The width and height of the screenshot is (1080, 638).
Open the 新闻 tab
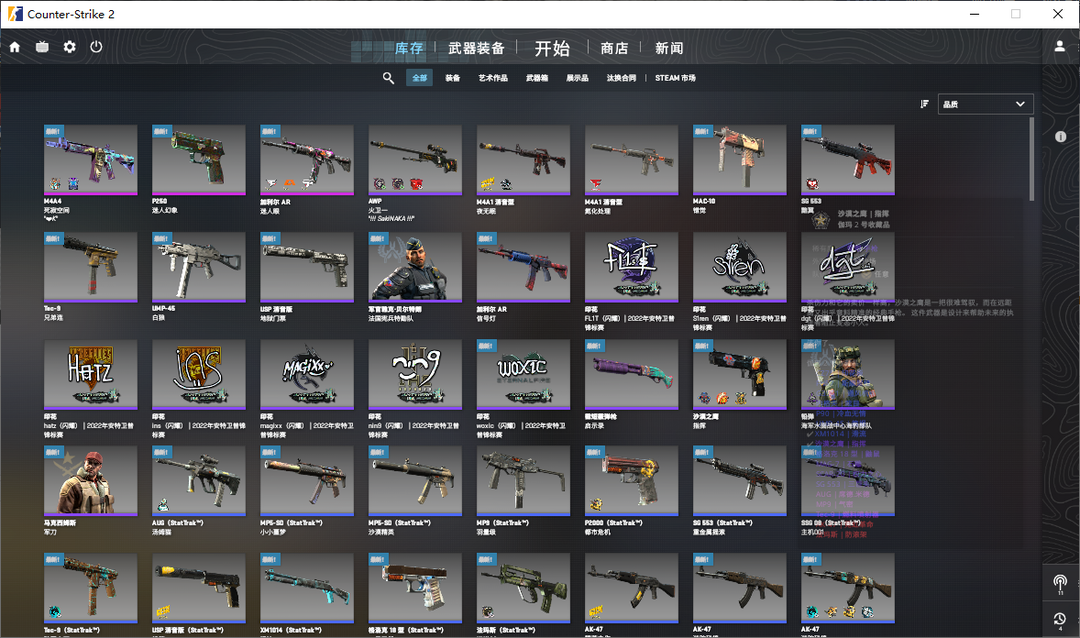(669, 48)
